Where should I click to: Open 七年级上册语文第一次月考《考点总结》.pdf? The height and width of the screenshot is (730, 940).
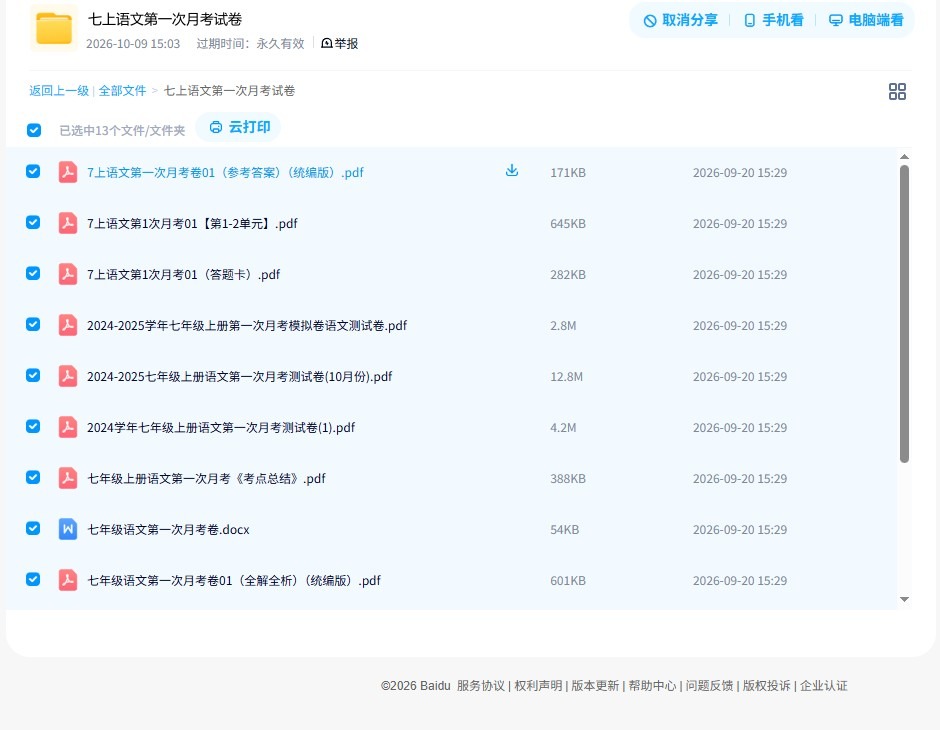pyautogui.click(x=207, y=478)
